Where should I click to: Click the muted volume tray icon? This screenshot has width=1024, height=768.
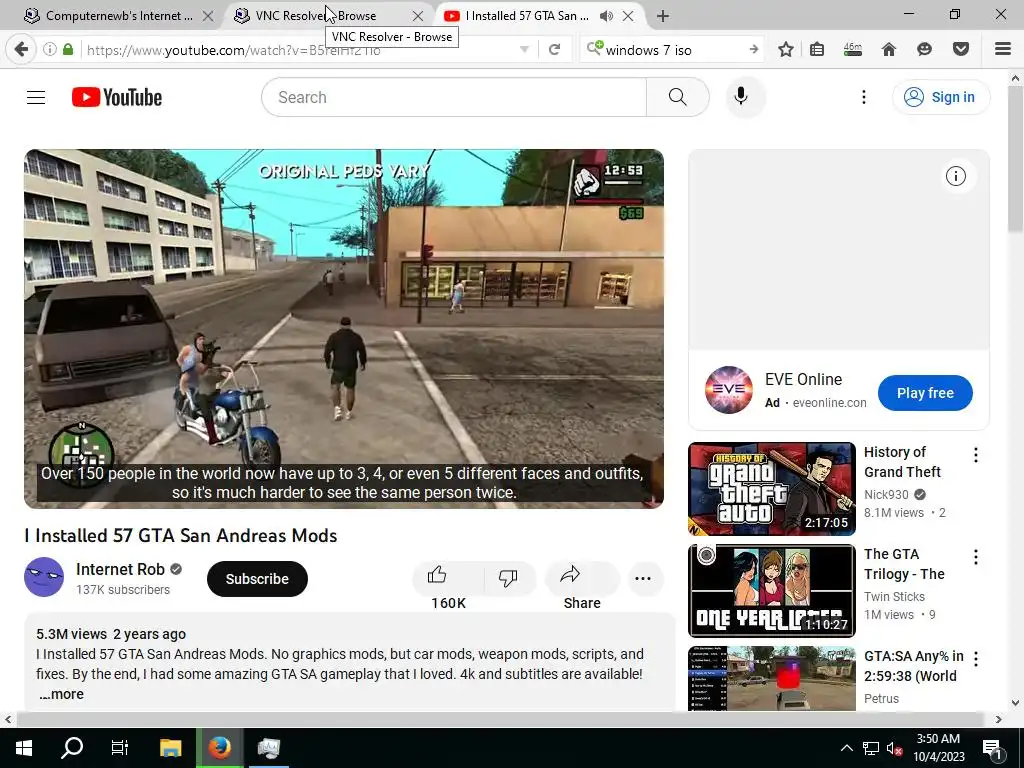pyautogui.click(x=895, y=748)
